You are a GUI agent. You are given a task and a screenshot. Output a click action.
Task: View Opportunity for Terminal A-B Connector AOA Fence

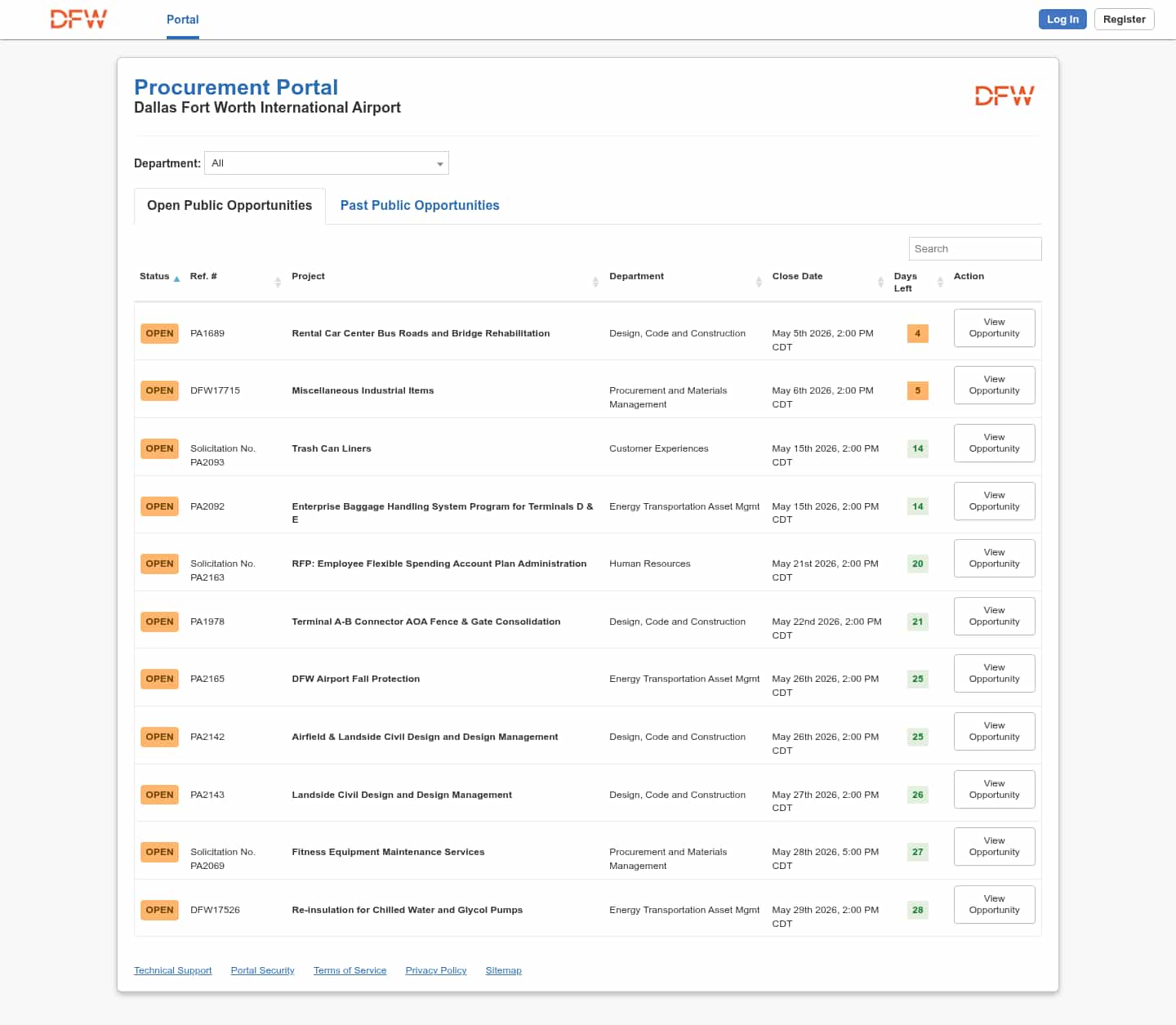(x=995, y=616)
